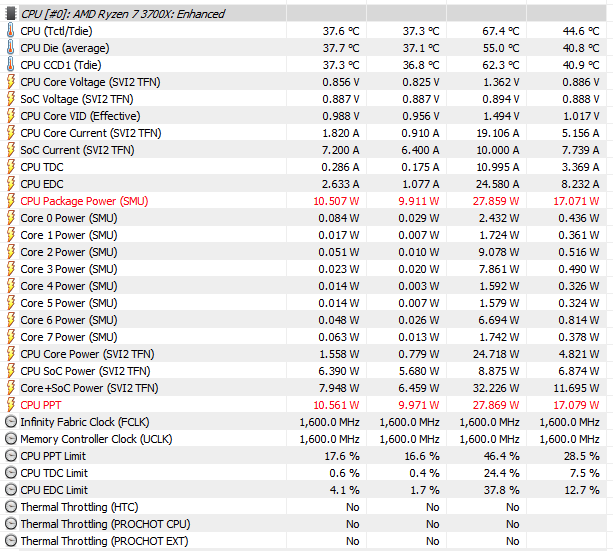This screenshot has width=613, height=551.
Task: Click clock icon beside Memory Controller Clock
Action: pyautogui.click(x=11, y=439)
